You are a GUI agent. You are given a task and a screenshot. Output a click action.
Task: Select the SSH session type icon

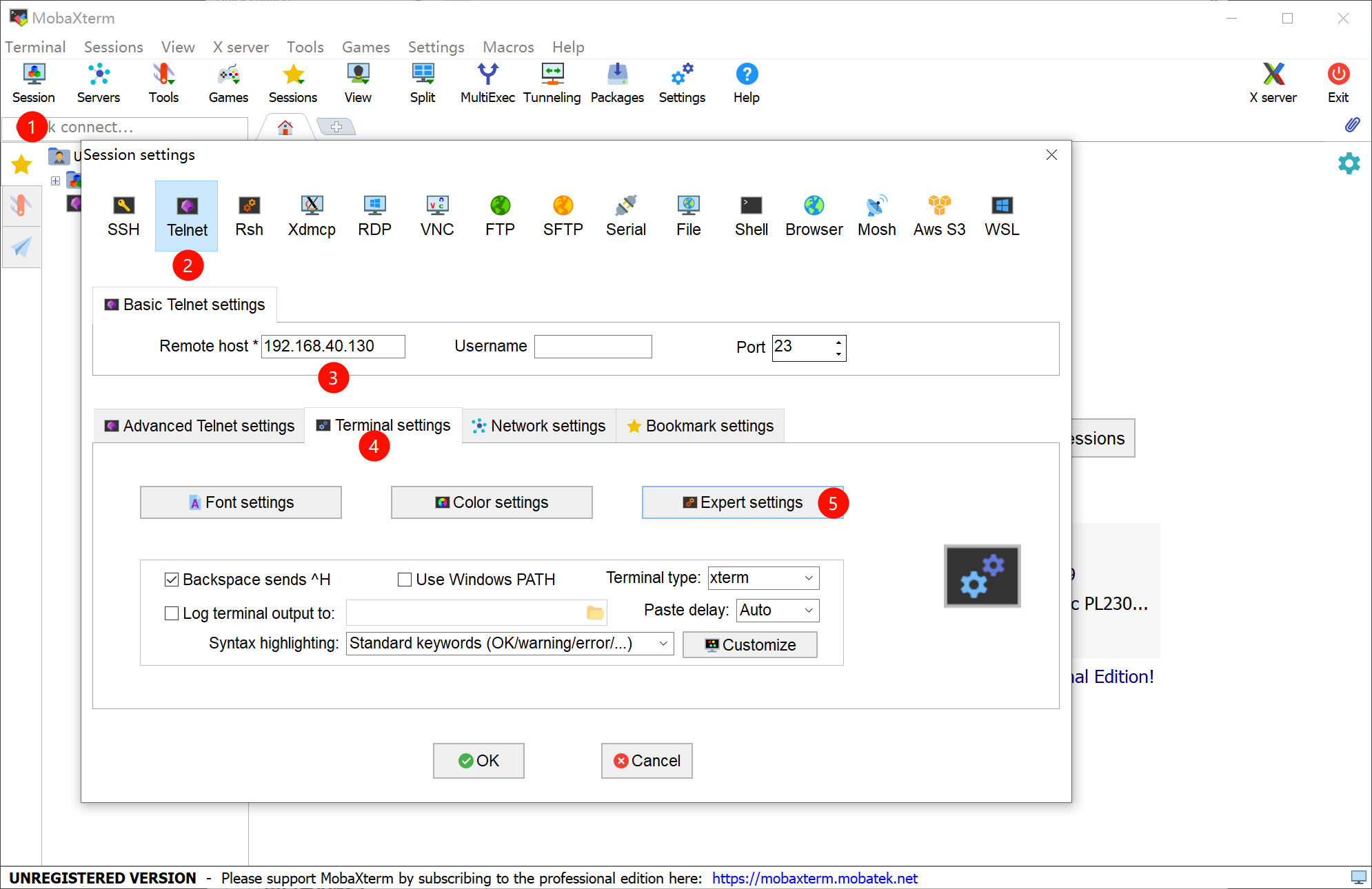coord(123,216)
